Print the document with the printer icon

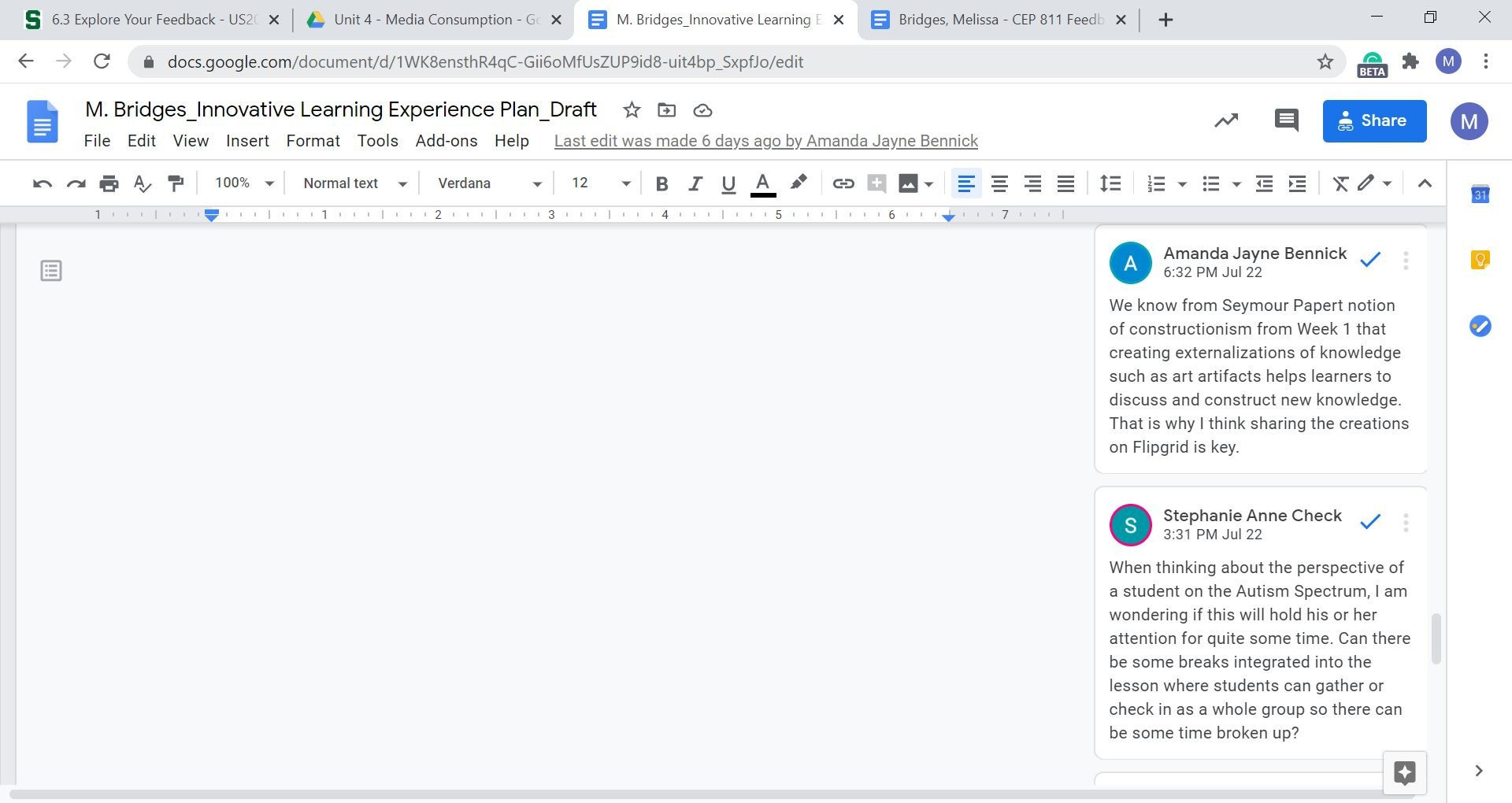point(109,183)
